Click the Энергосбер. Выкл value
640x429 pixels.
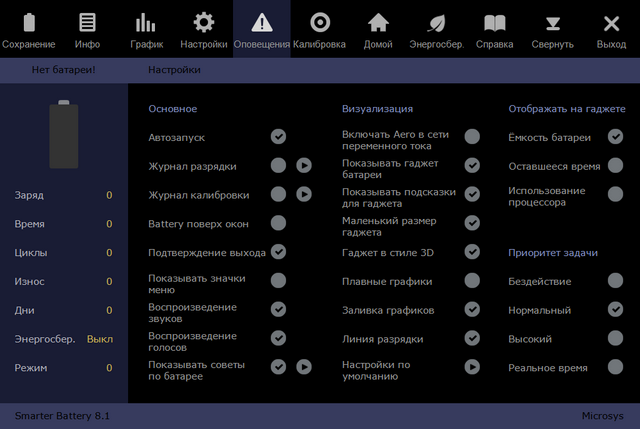coord(100,339)
